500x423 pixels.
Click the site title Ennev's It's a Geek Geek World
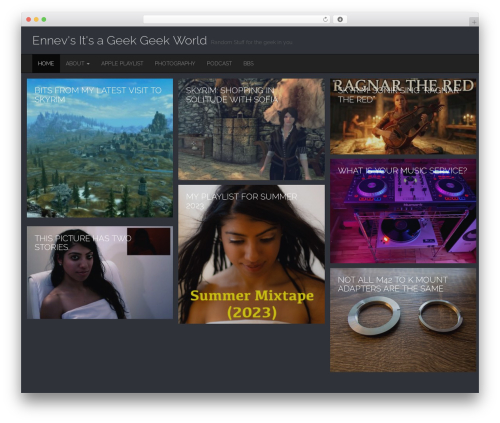coord(119,41)
